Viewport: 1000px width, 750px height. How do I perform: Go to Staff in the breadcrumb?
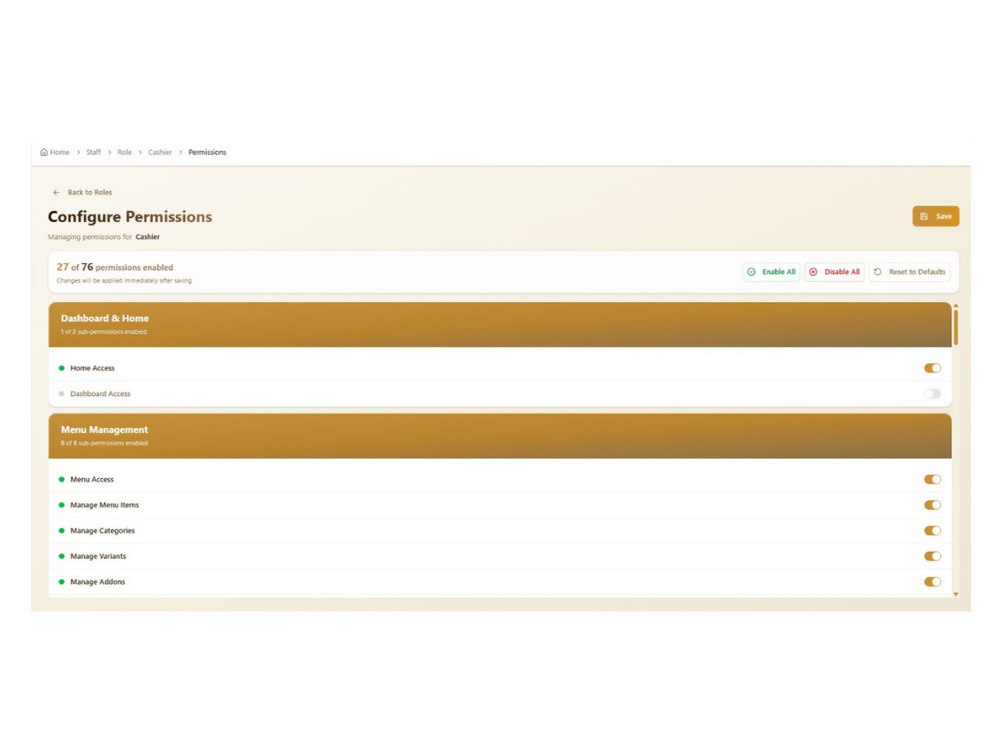coord(94,152)
